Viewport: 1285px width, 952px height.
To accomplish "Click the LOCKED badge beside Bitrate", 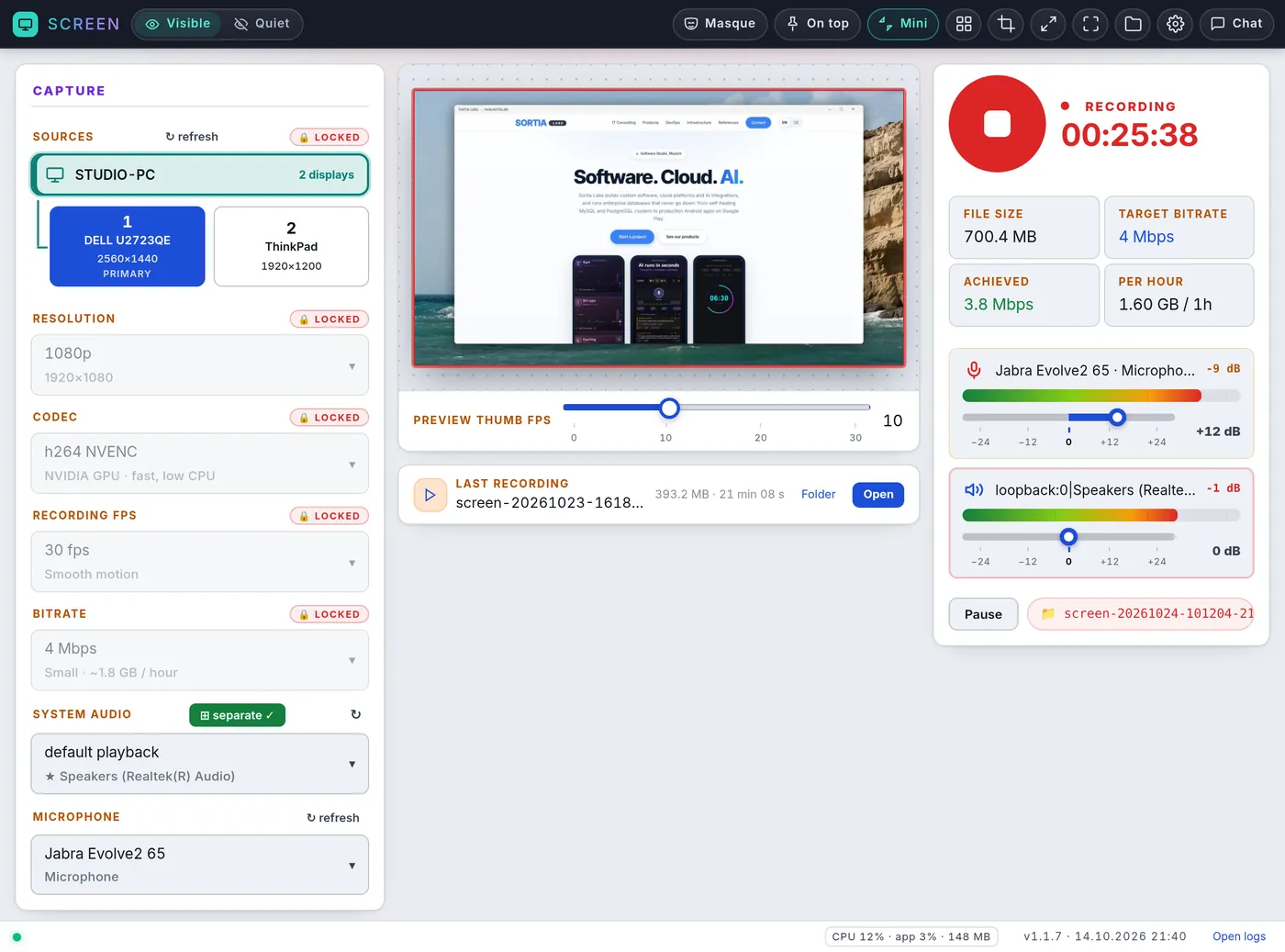I will (330, 614).
